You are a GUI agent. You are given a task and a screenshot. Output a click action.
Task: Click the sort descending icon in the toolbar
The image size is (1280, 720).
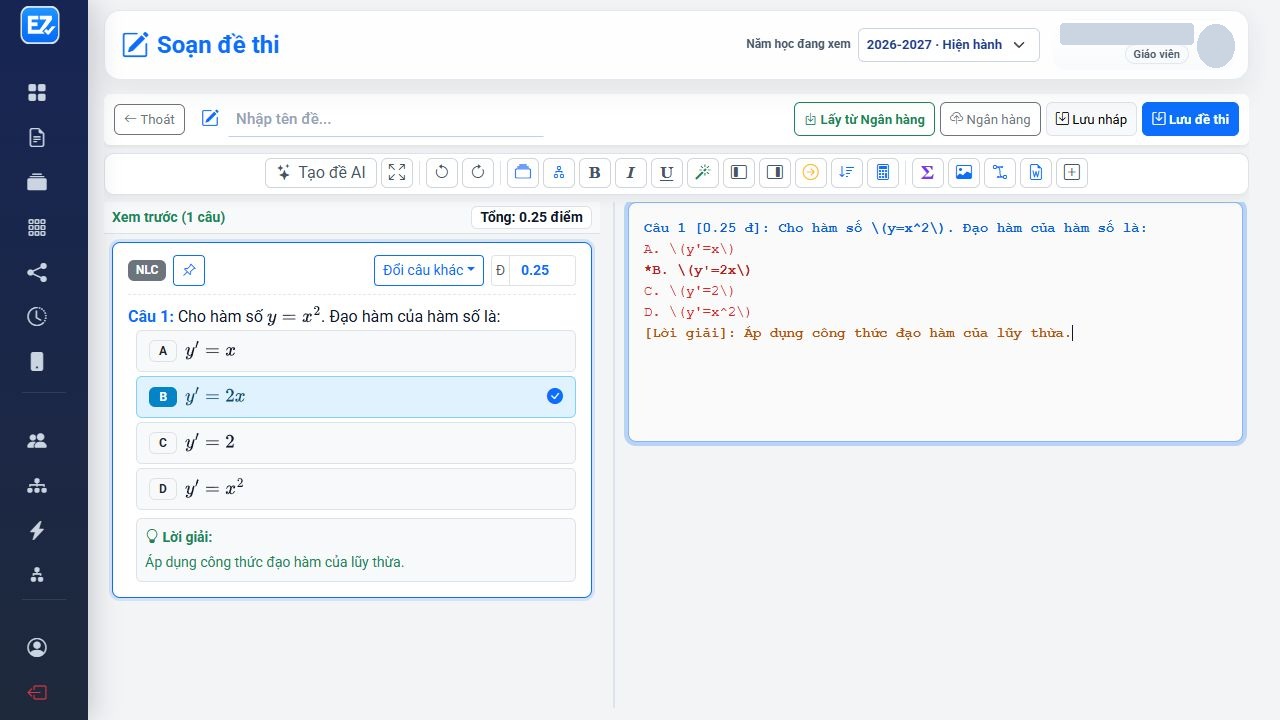(846, 172)
